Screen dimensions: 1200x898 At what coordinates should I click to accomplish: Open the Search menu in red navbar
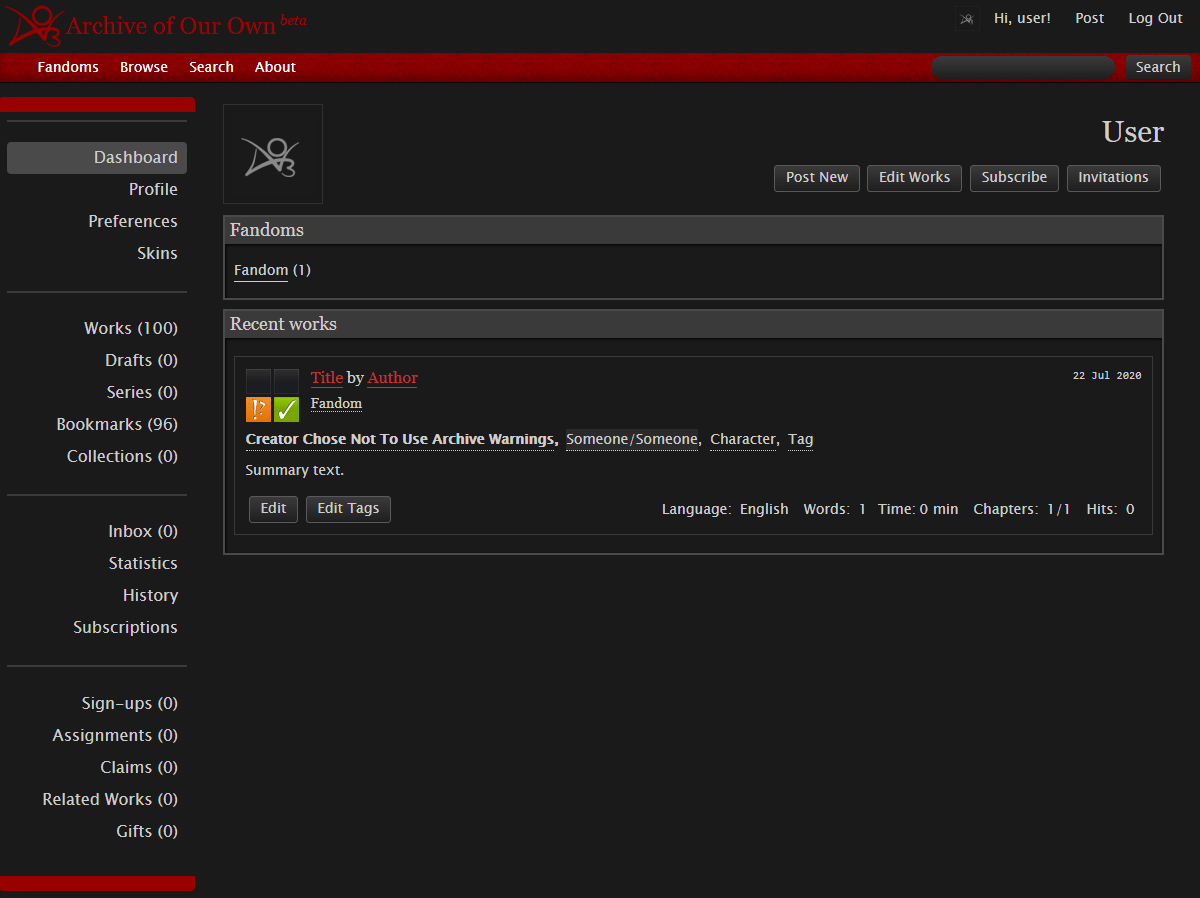coord(211,67)
